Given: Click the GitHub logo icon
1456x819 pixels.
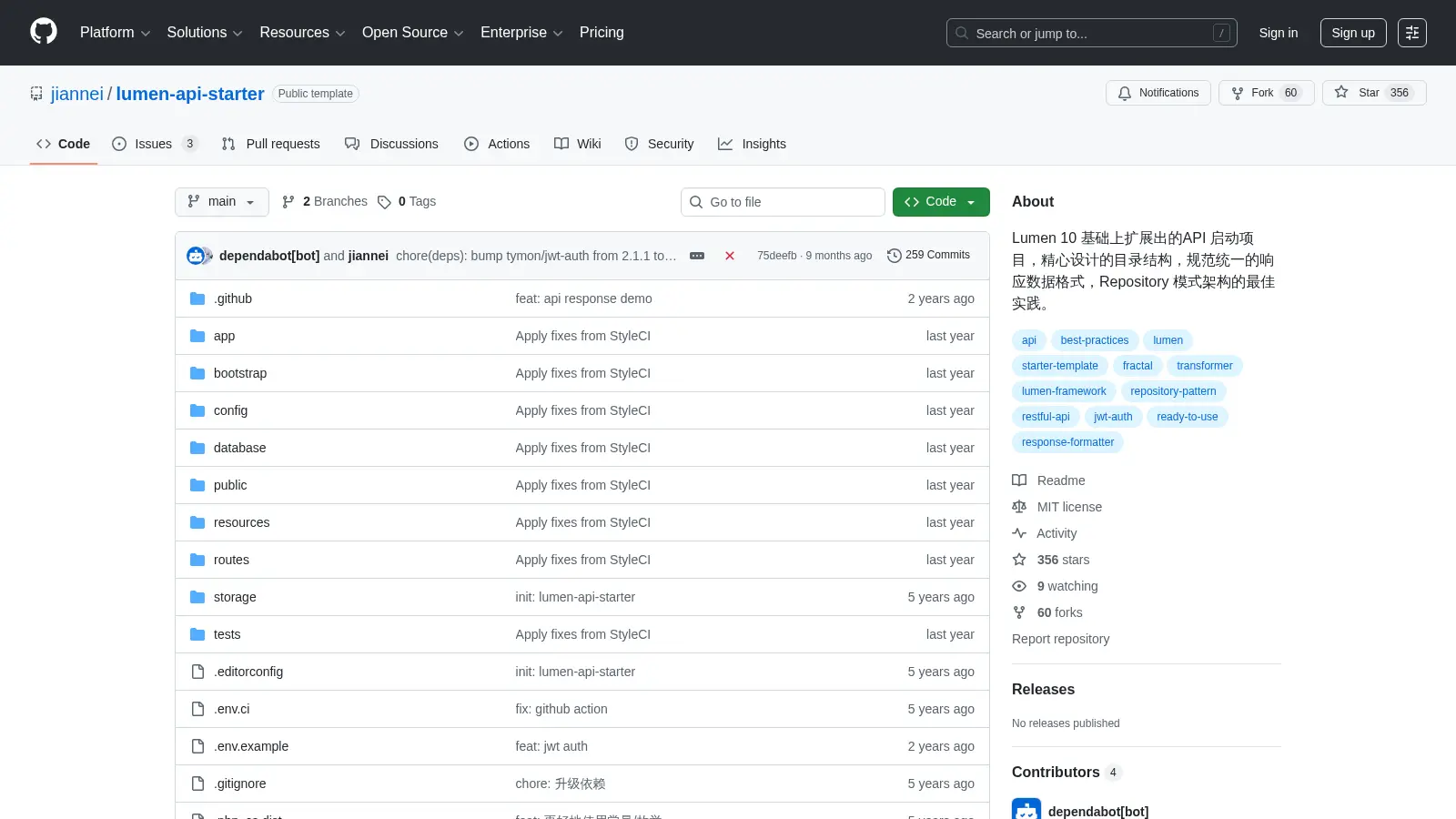Looking at the screenshot, I should [44, 32].
